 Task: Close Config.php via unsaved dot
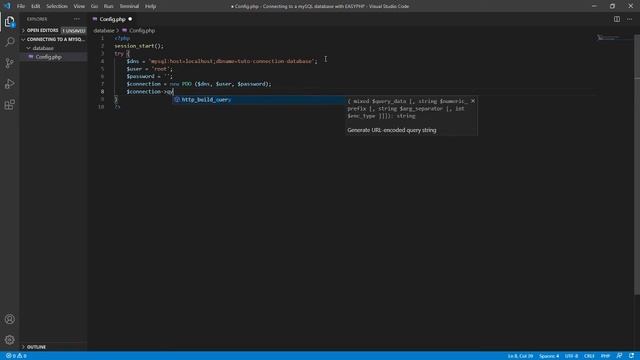coord(130,19)
